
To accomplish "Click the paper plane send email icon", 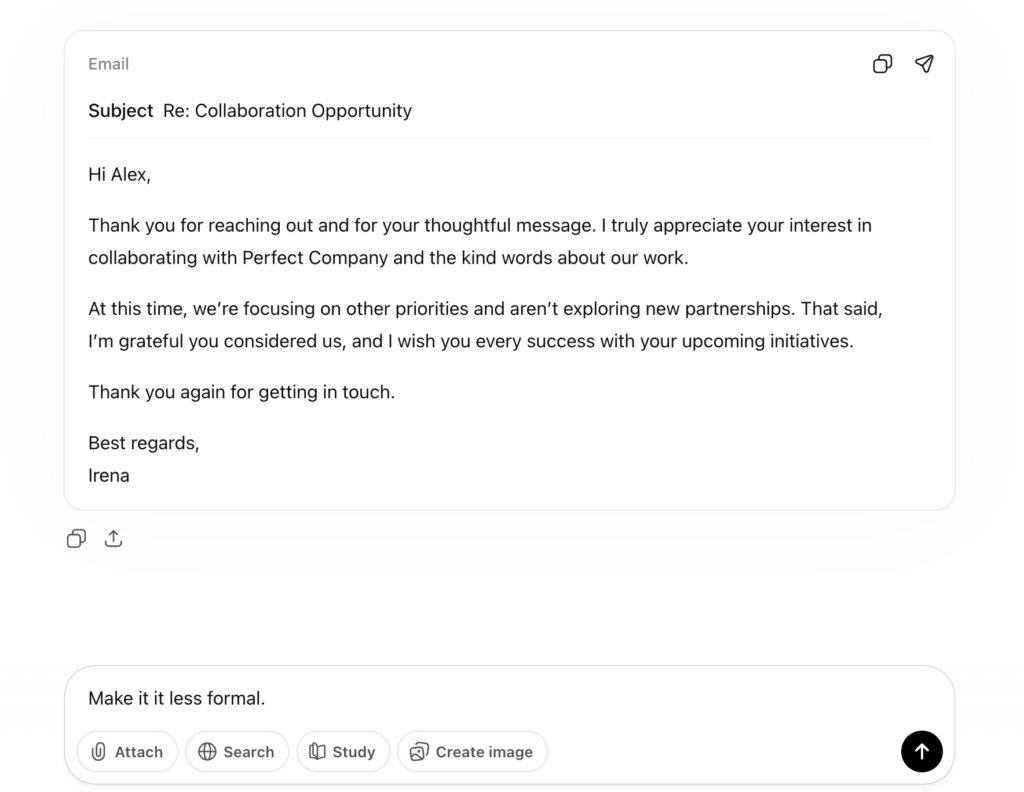I will (x=924, y=64).
